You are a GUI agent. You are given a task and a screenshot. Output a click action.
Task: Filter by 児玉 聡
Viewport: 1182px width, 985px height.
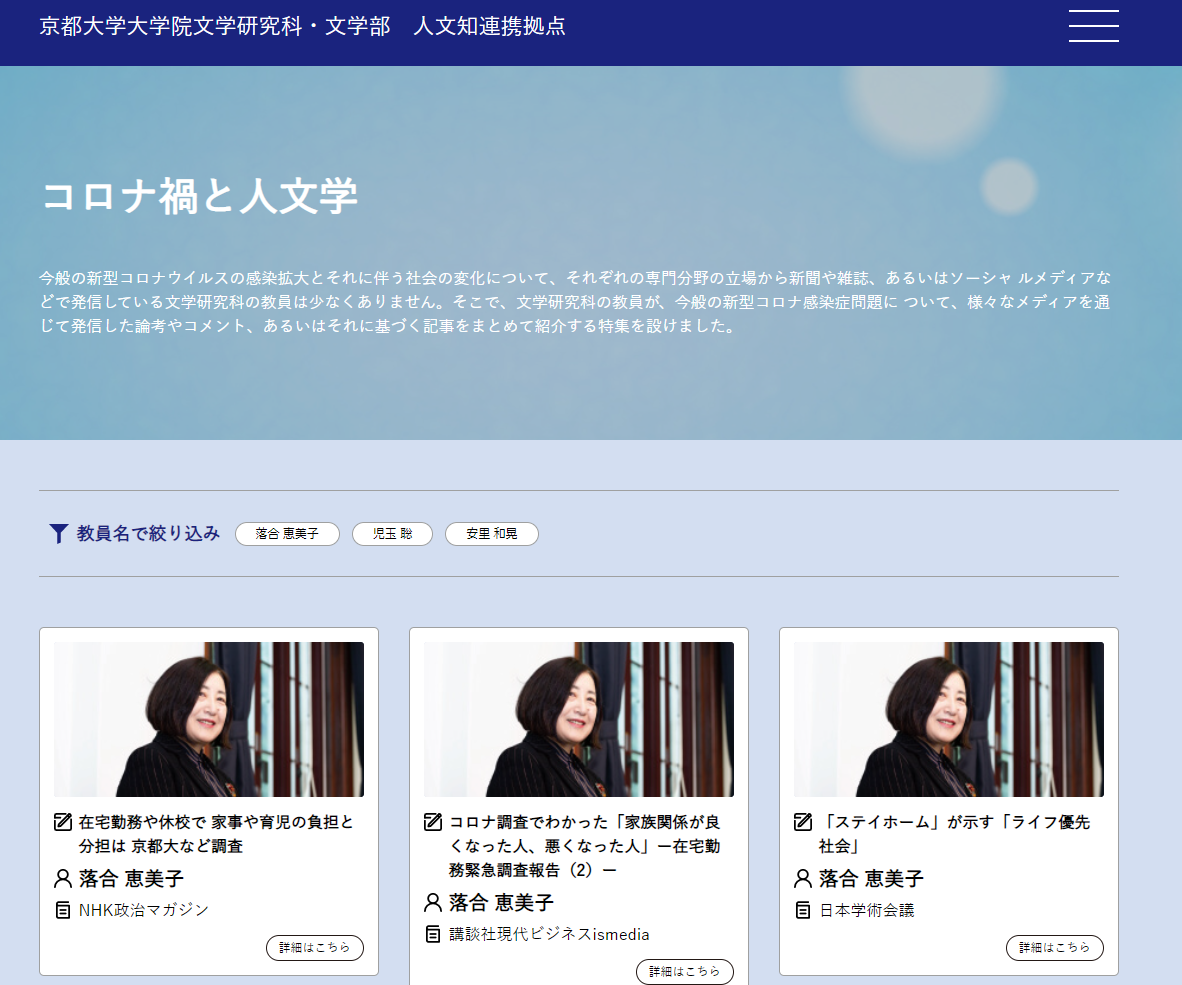392,534
